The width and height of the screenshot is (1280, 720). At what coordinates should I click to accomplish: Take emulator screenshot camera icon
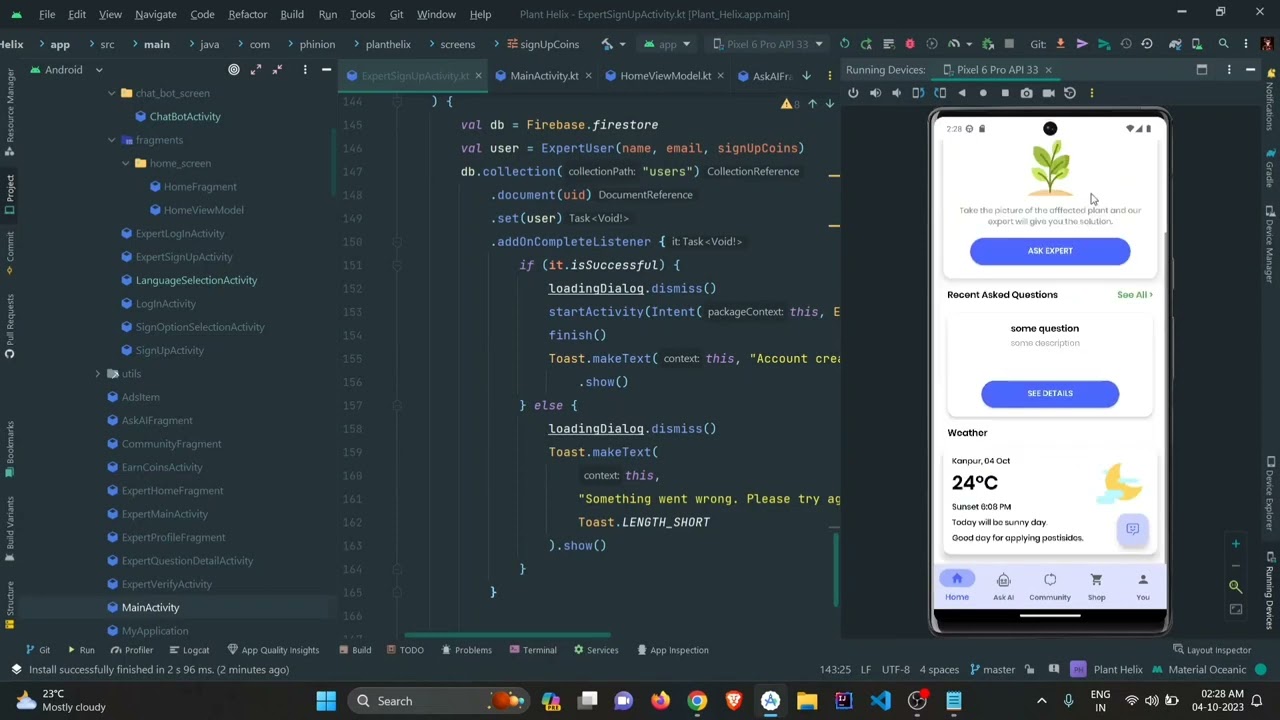click(1026, 93)
